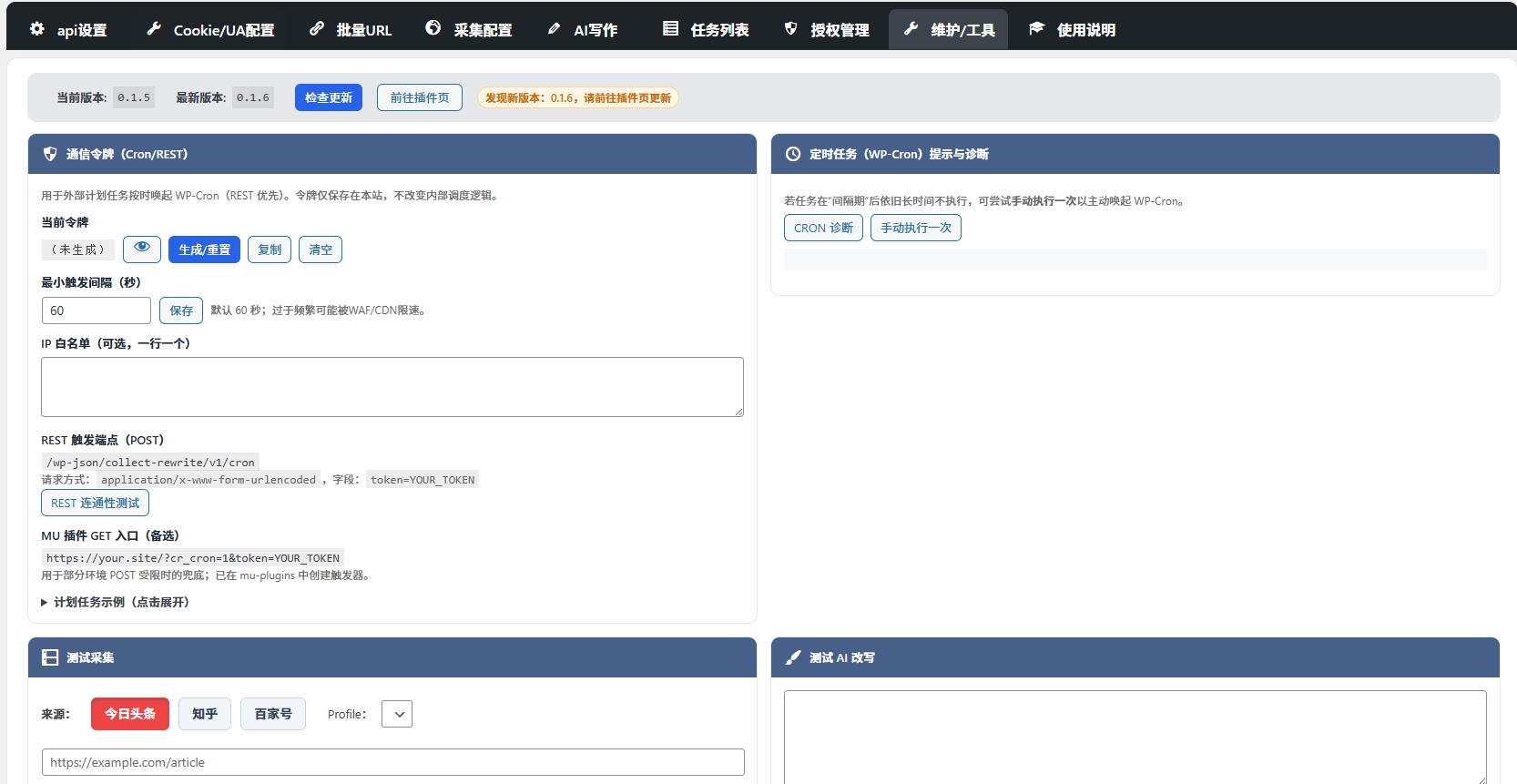Toggle token visibility with the eye button
The image size is (1517, 784).
[142, 249]
